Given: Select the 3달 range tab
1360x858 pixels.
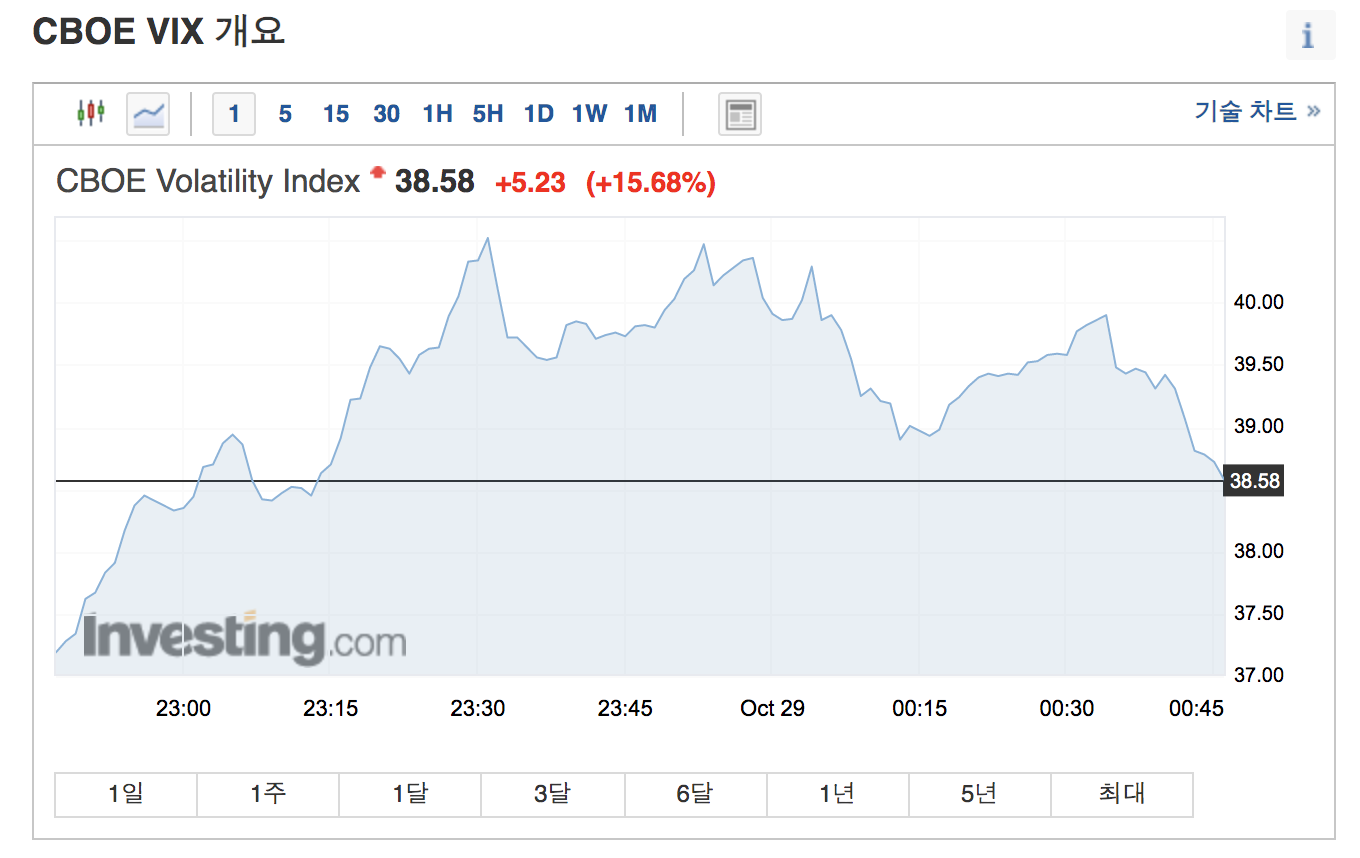Looking at the screenshot, I should pyautogui.click(x=553, y=794).
